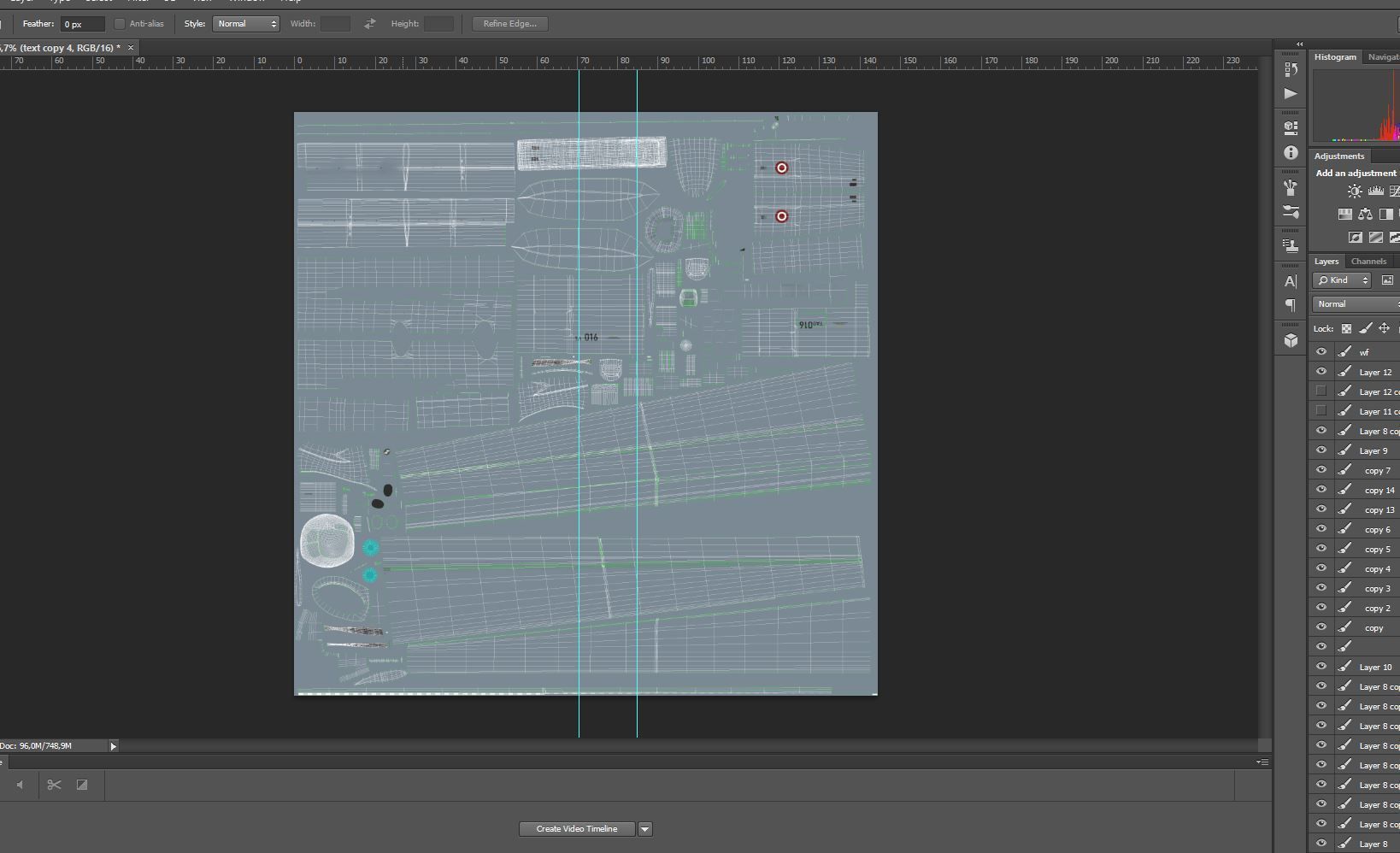Click the copy 14 layer thumbnail
1400x853 pixels.
point(1344,490)
